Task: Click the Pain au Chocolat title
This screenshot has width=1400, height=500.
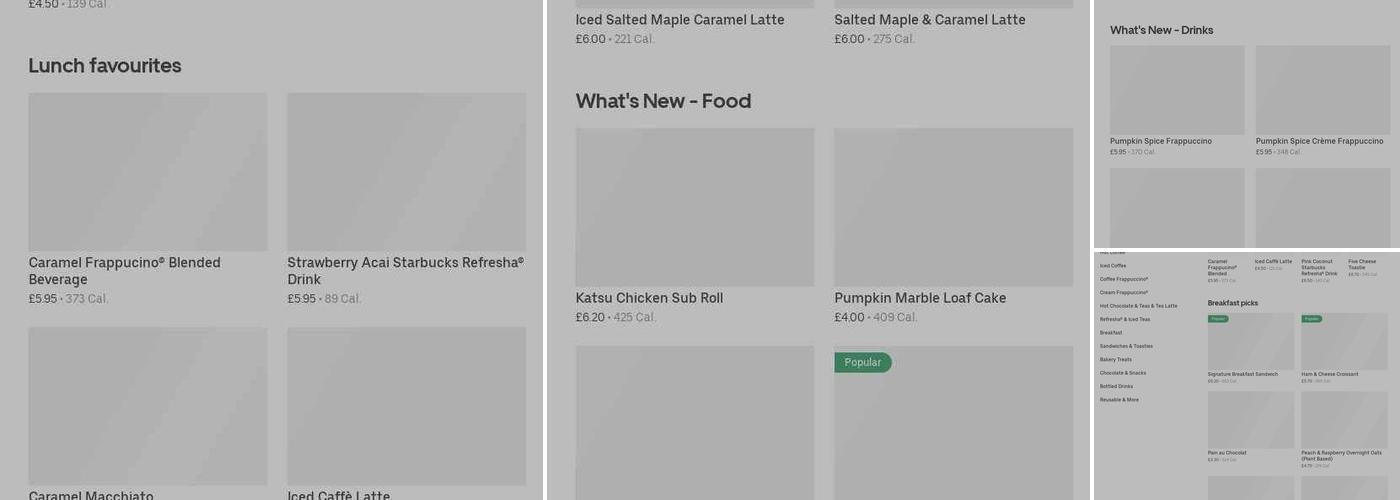Action: [x=1227, y=453]
